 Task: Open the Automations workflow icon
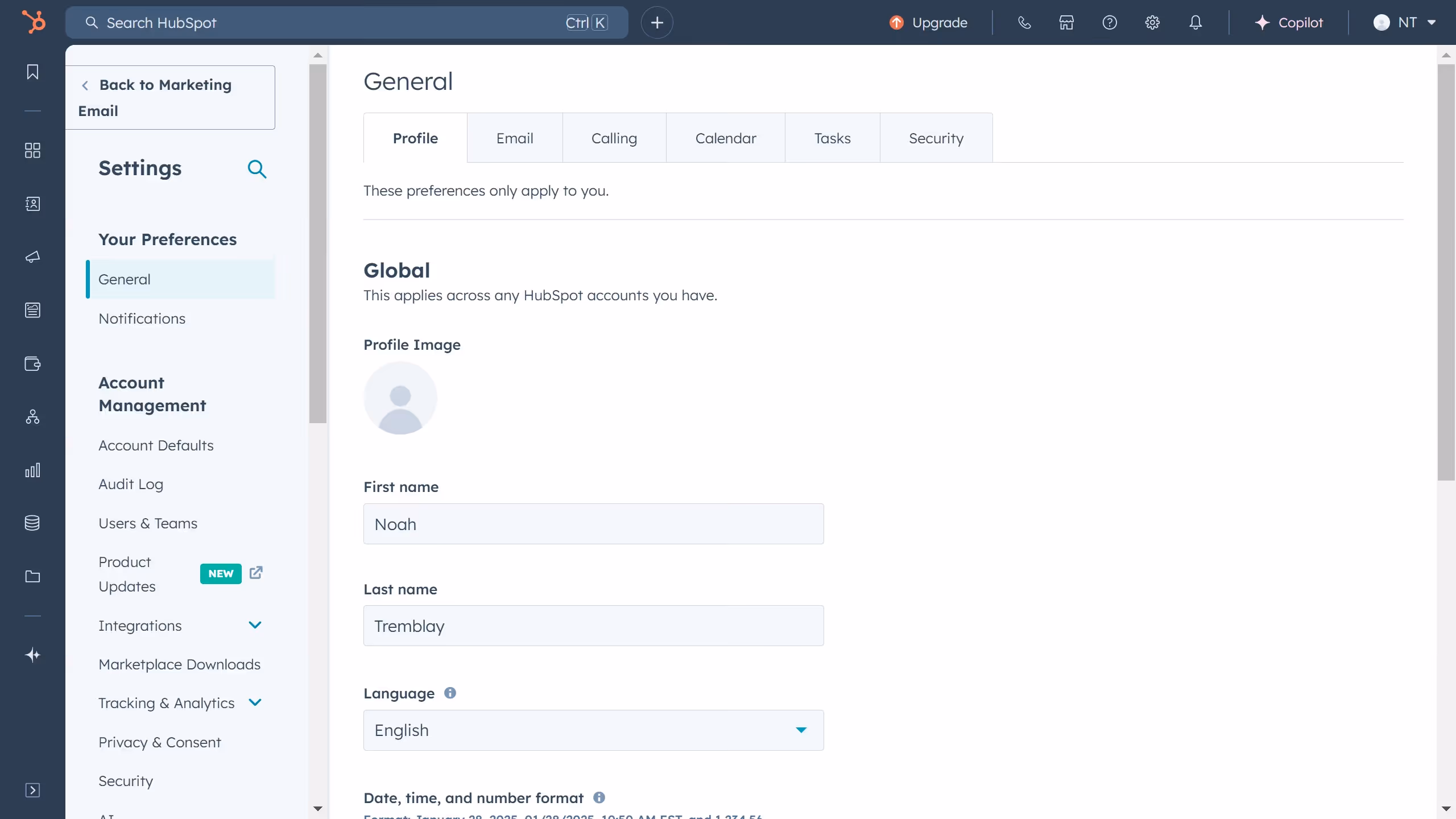[x=32, y=417]
